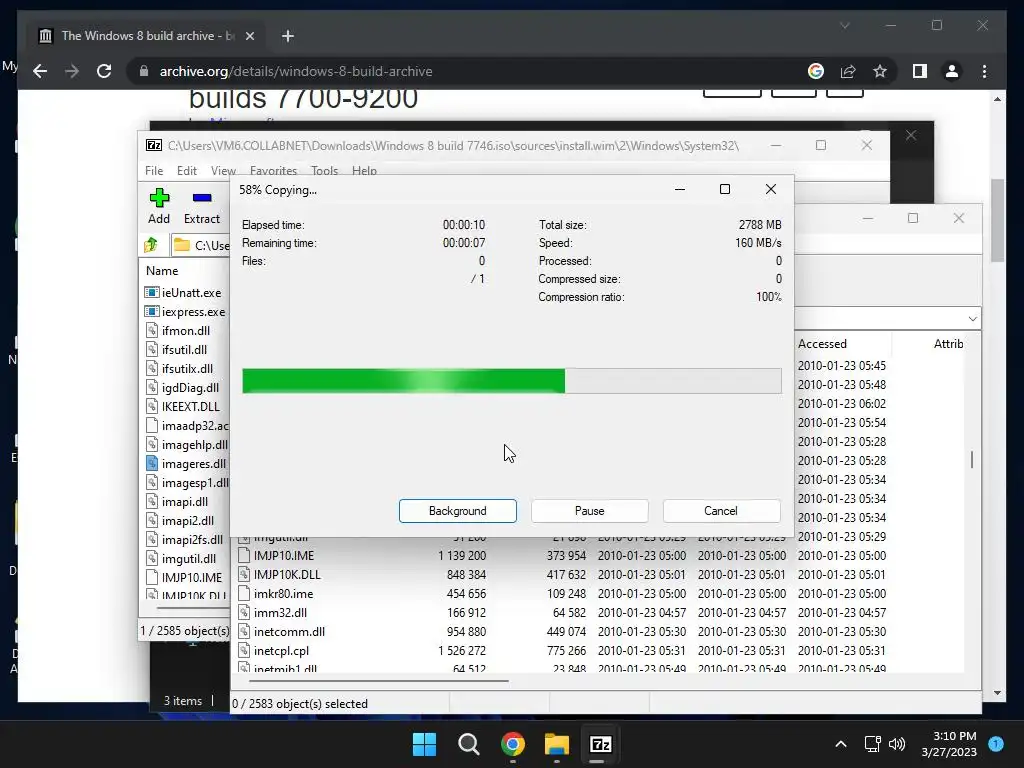
Task: Select imapi2fs.dll in the left list
Action: pyautogui.click(x=184, y=540)
